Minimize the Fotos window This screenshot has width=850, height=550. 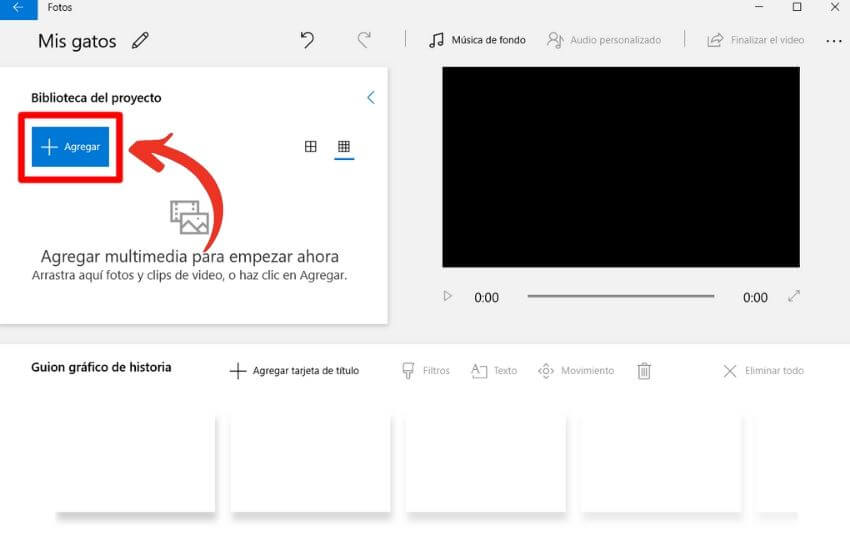[x=759, y=7]
